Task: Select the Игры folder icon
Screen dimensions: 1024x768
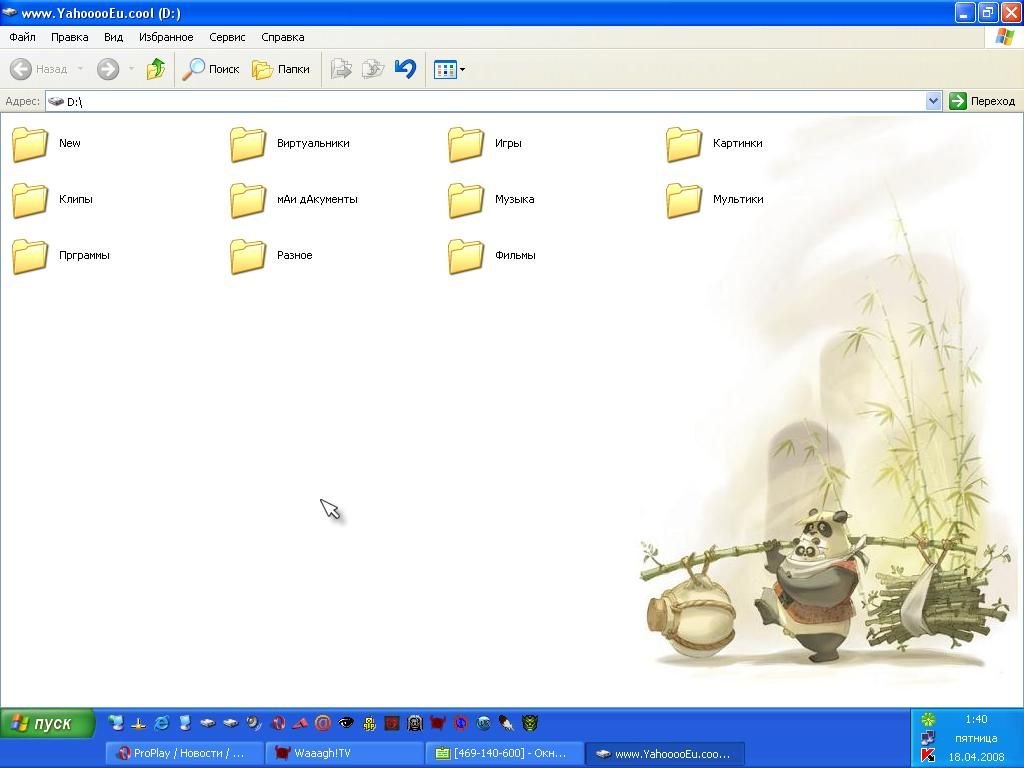Action: pos(466,144)
